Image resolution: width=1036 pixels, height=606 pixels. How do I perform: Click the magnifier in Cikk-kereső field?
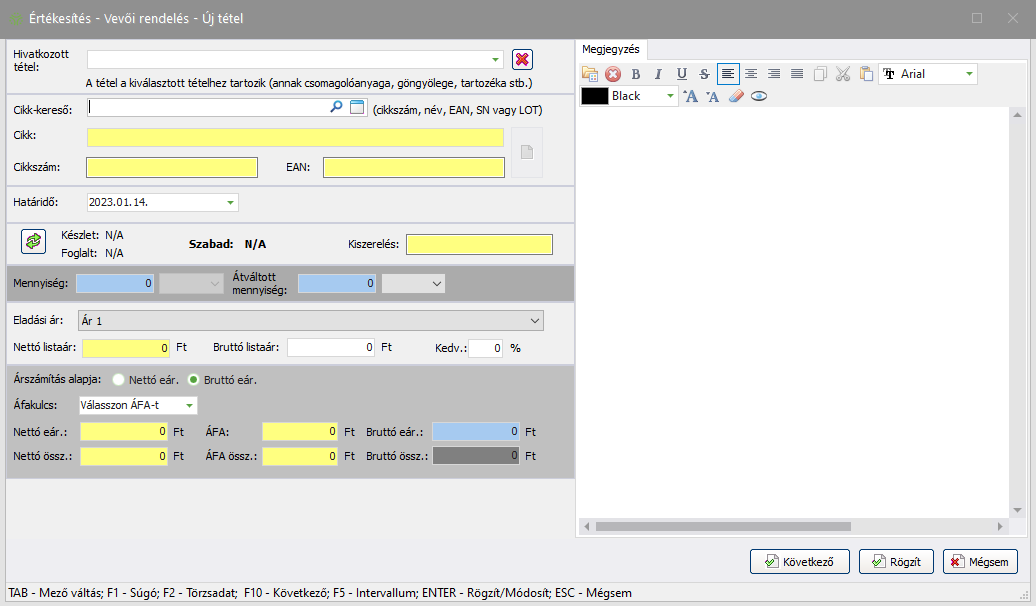(x=336, y=107)
